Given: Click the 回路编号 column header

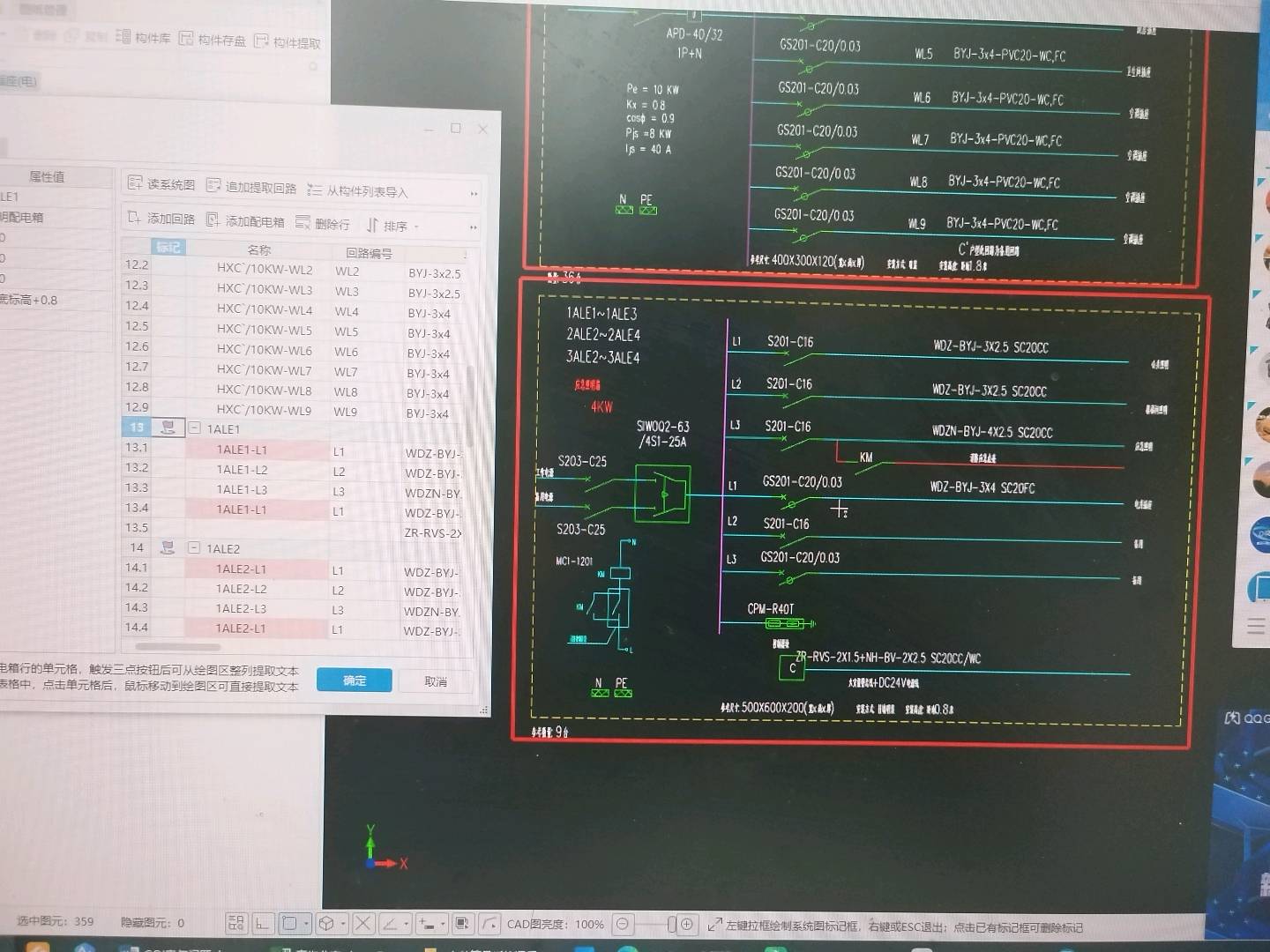Looking at the screenshot, I should 369,254.
